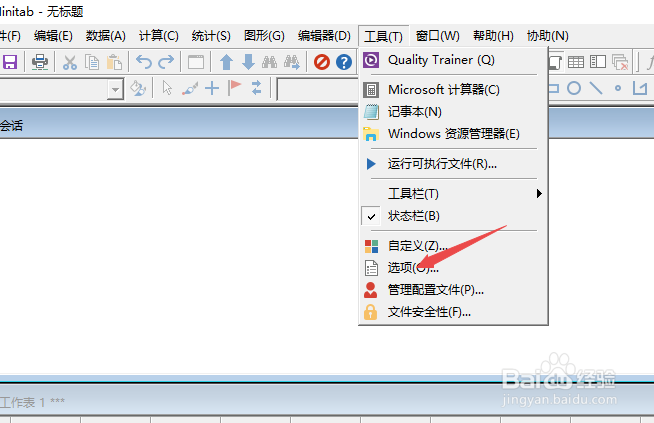Open Windows 资源管理器(E)
Image resolution: width=654 pixels, height=423 pixels.
pos(453,134)
